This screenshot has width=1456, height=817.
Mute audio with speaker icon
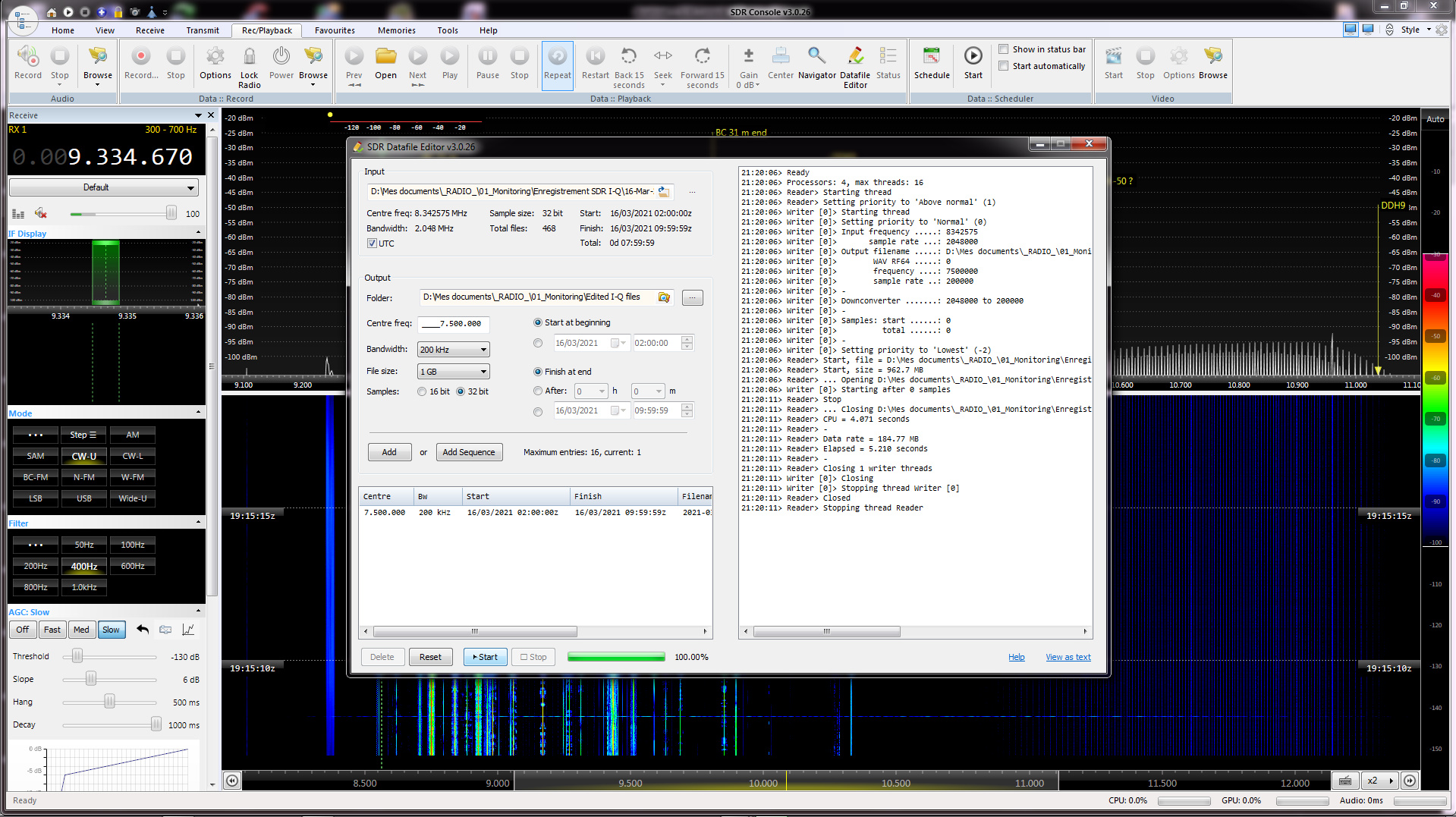tap(41, 214)
